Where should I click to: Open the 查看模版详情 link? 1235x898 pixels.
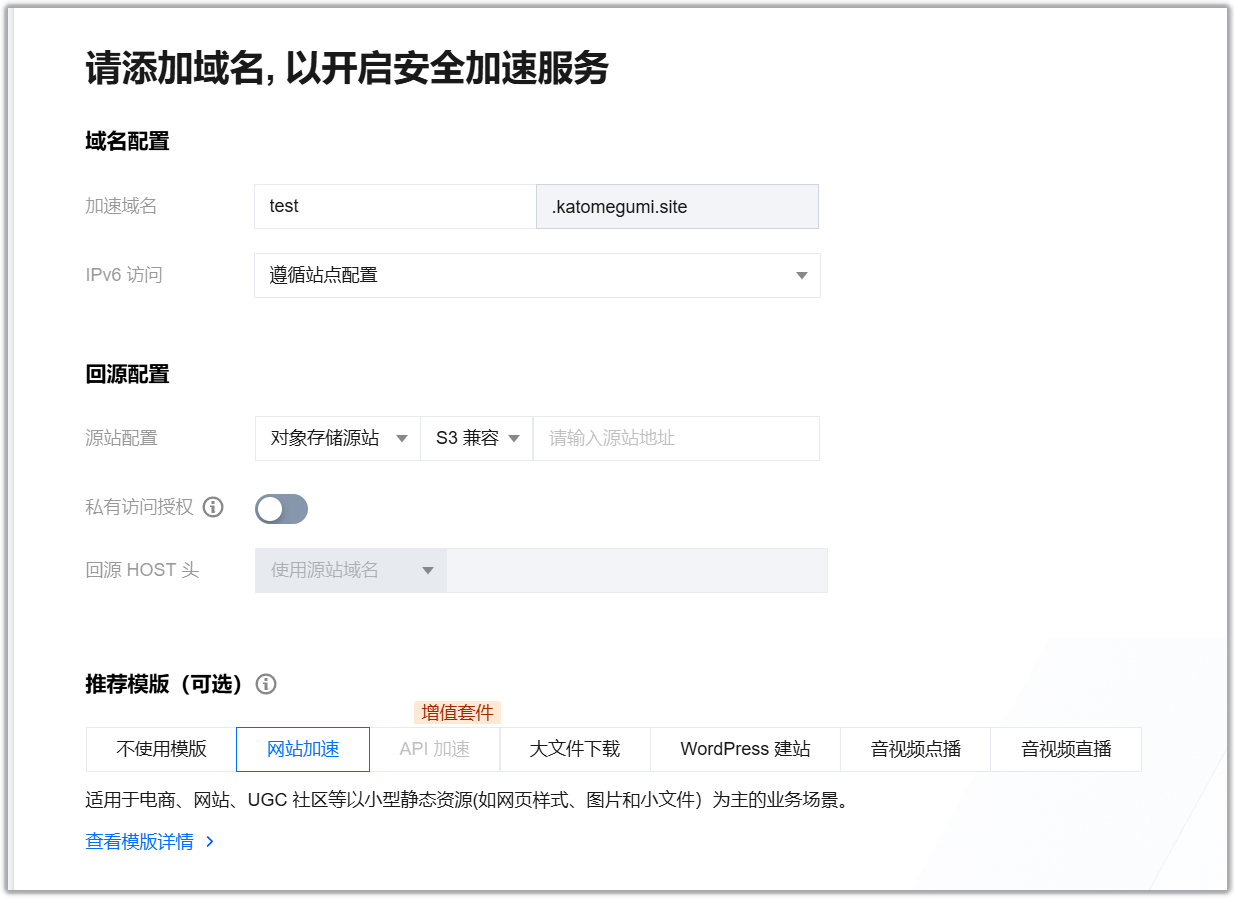click(150, 842)
